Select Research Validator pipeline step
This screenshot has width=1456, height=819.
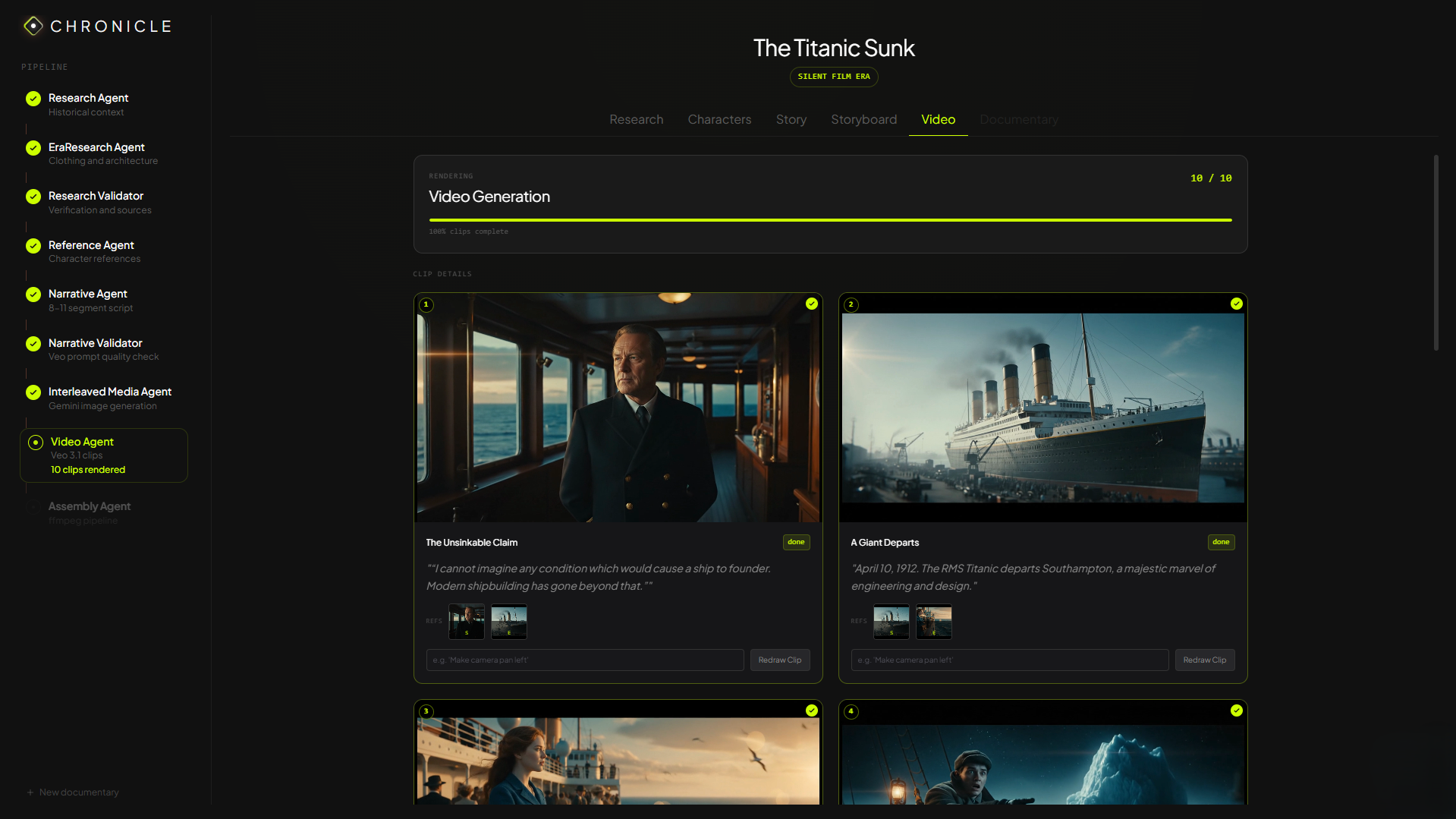pyautogui.click(x=104, y=203)
